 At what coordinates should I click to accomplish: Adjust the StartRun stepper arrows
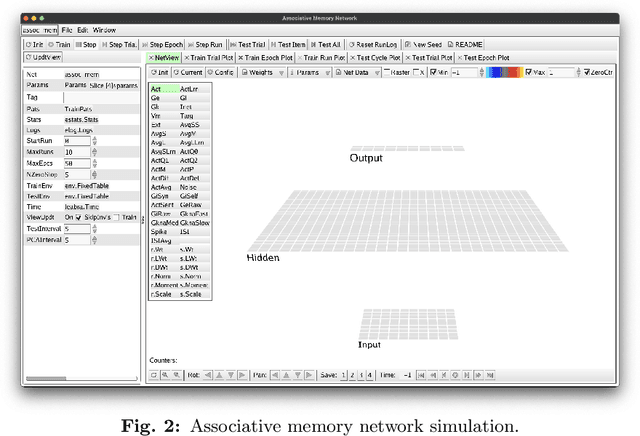coord(95,141)
